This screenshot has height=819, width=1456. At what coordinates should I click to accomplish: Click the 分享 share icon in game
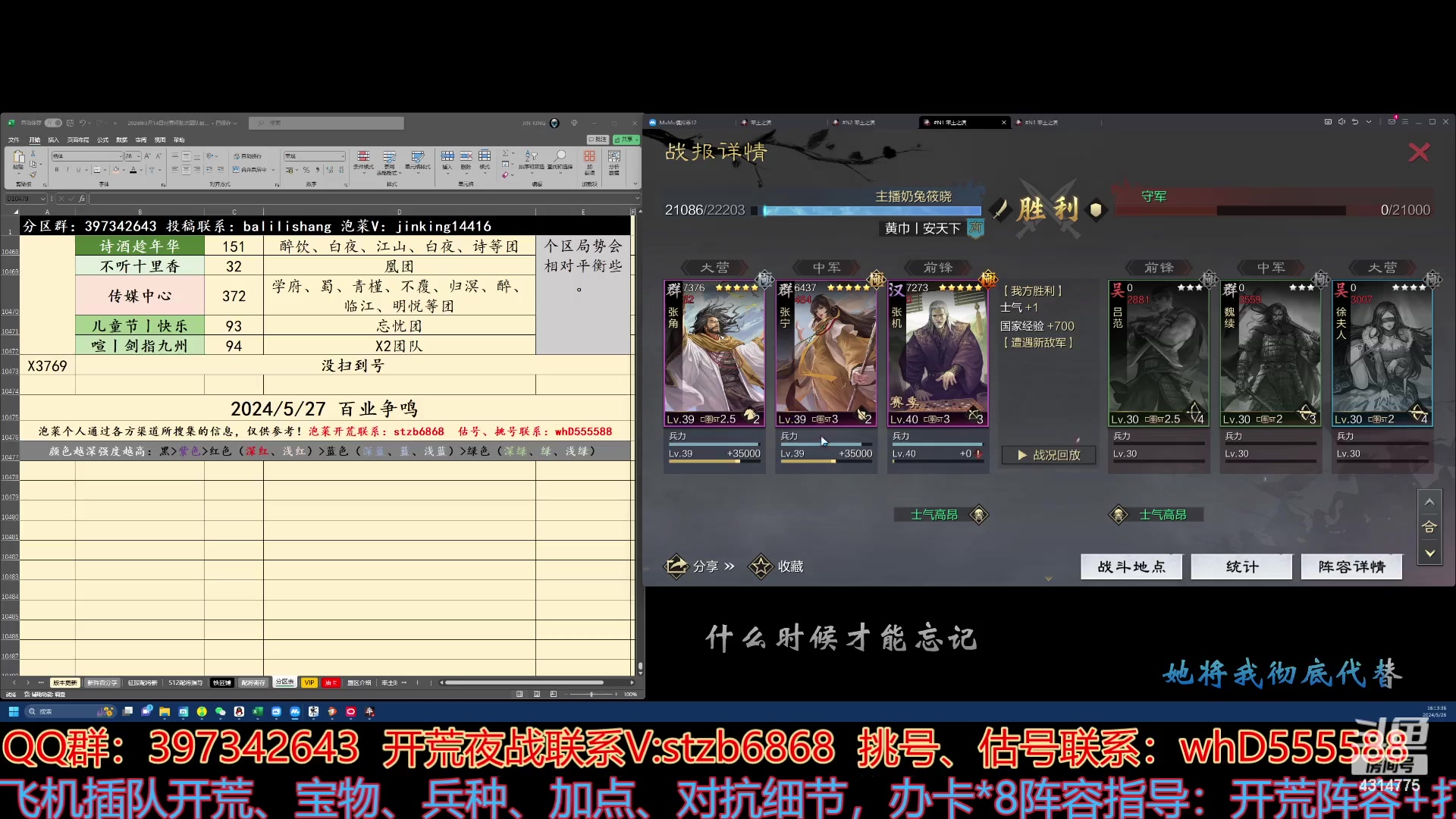click(676, 566)
